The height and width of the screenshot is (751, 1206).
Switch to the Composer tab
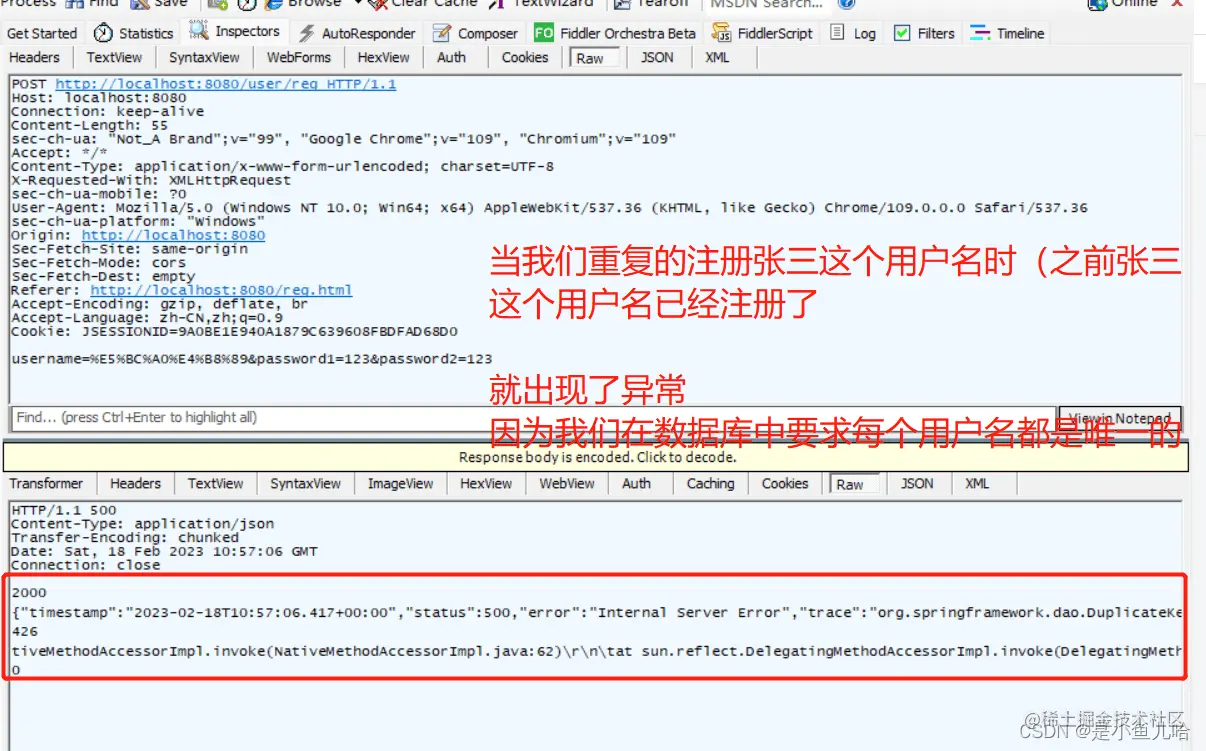coord(476,33)
